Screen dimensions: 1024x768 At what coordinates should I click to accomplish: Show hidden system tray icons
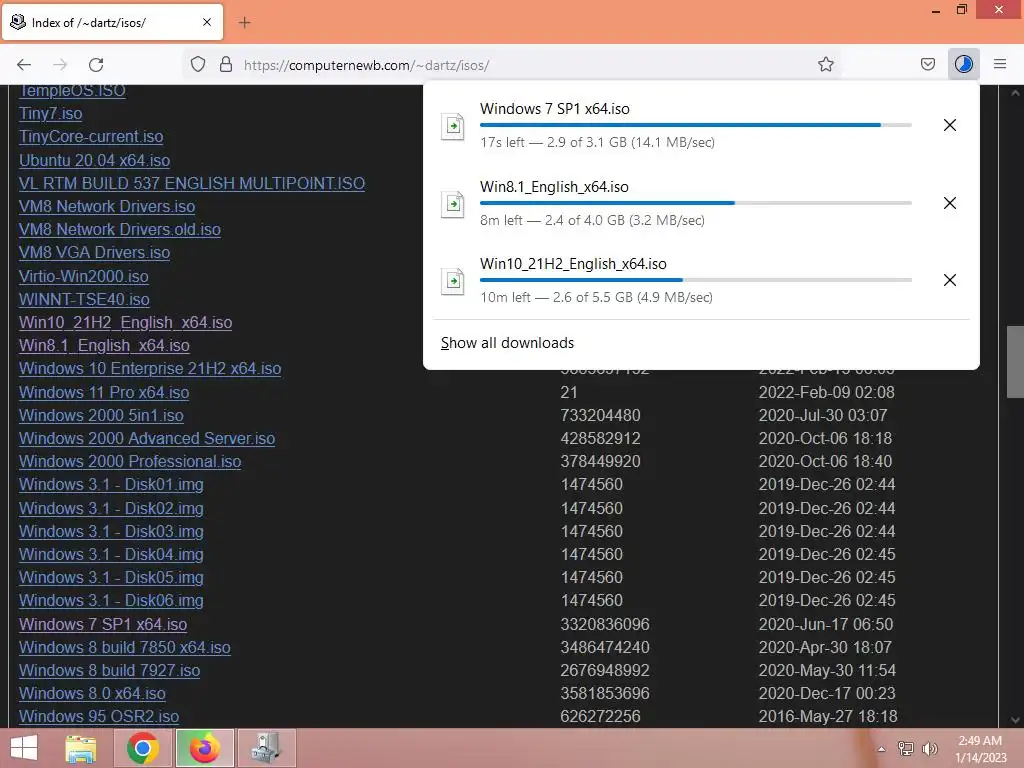point(881,749)
